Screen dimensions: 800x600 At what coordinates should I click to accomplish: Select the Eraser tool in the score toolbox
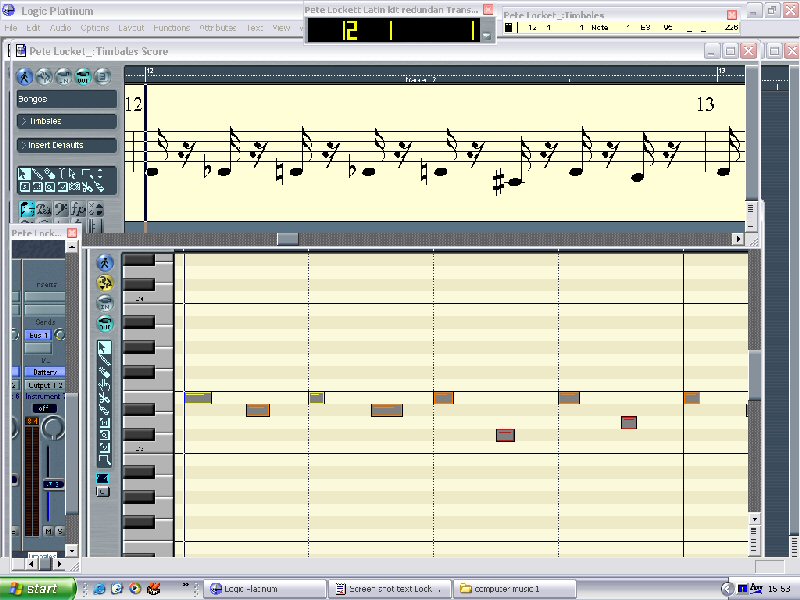pos(48,173)
